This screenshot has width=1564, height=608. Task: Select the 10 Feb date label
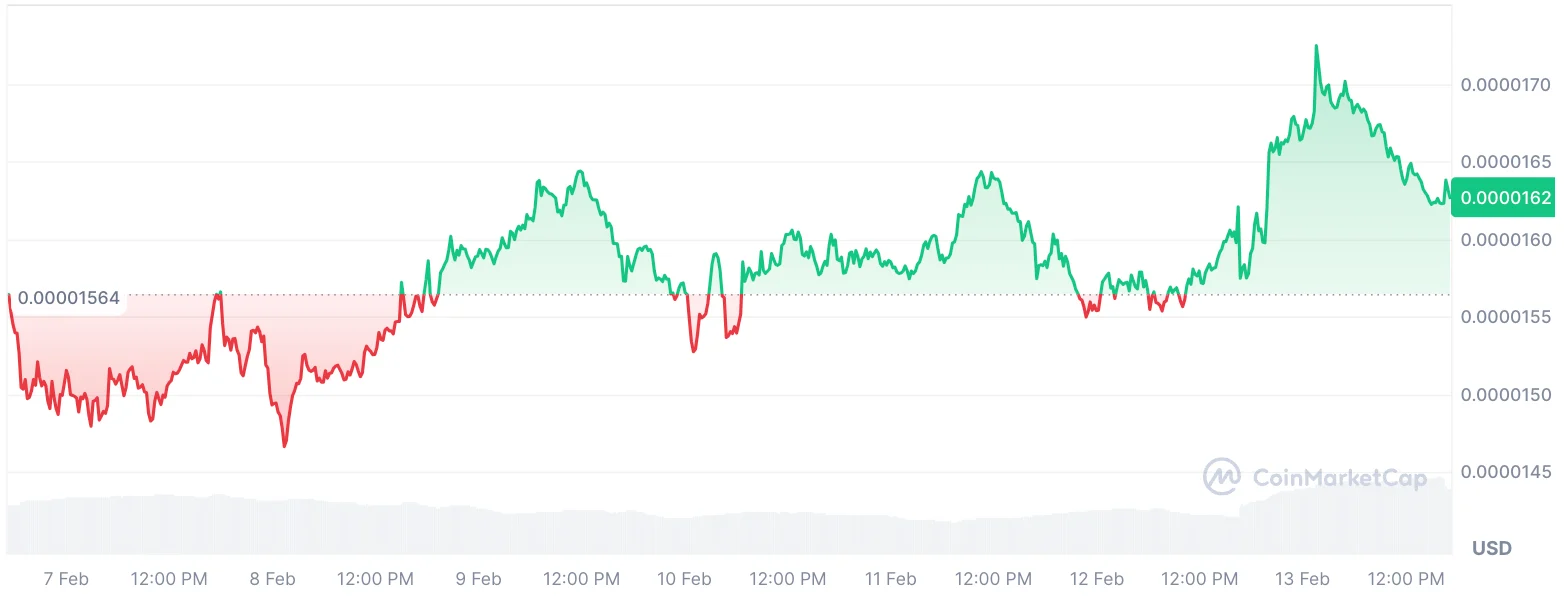coord(684,579)
